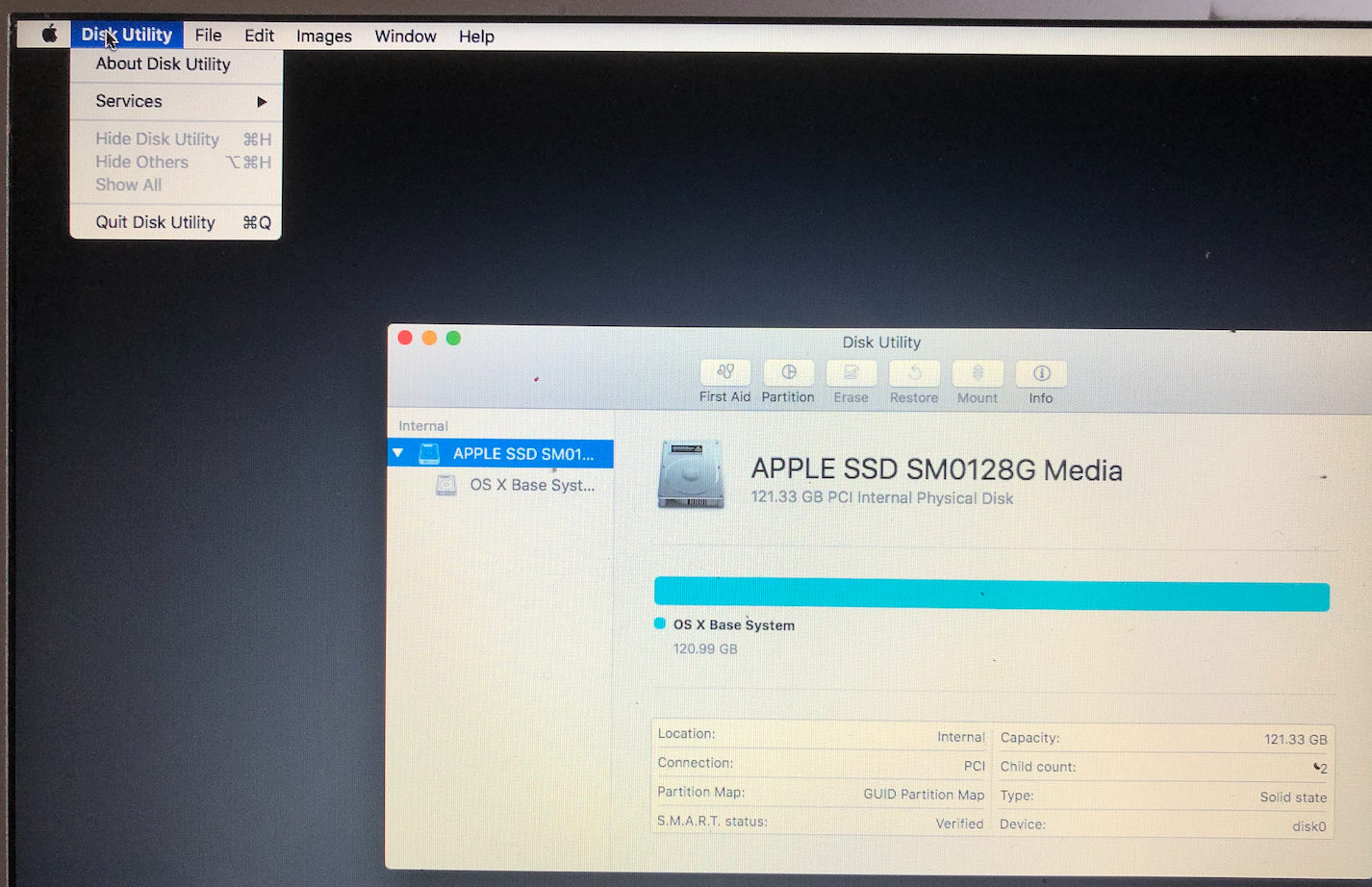Click the APPLE SSD drive icon in sidebar
1372x887 pixels.
coord(429,454)
